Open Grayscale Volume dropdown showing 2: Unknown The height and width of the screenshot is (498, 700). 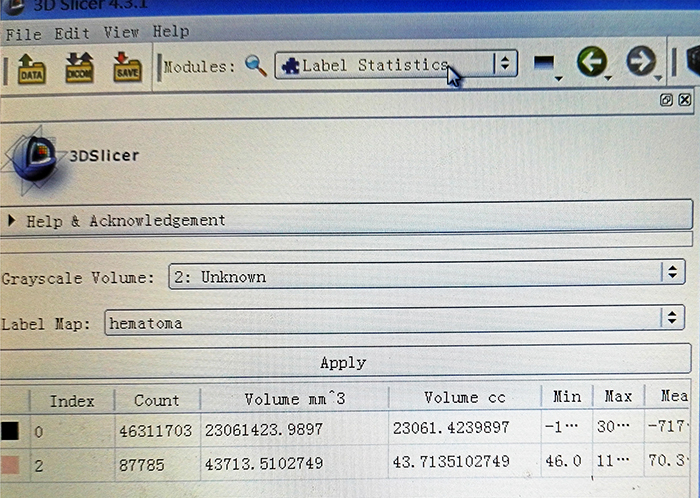coord(427,275)
